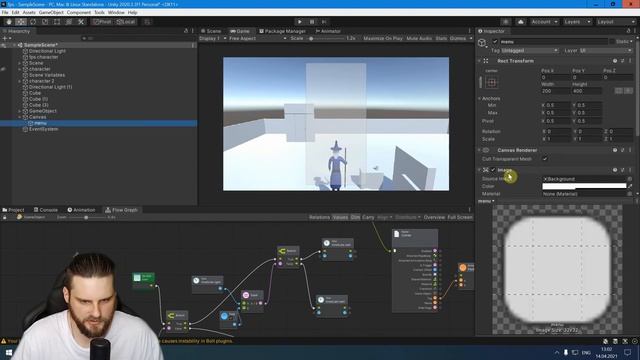This screenshot has height=360, width=640.
Task: Open the Layer UI dropdown
Action: 605,51
